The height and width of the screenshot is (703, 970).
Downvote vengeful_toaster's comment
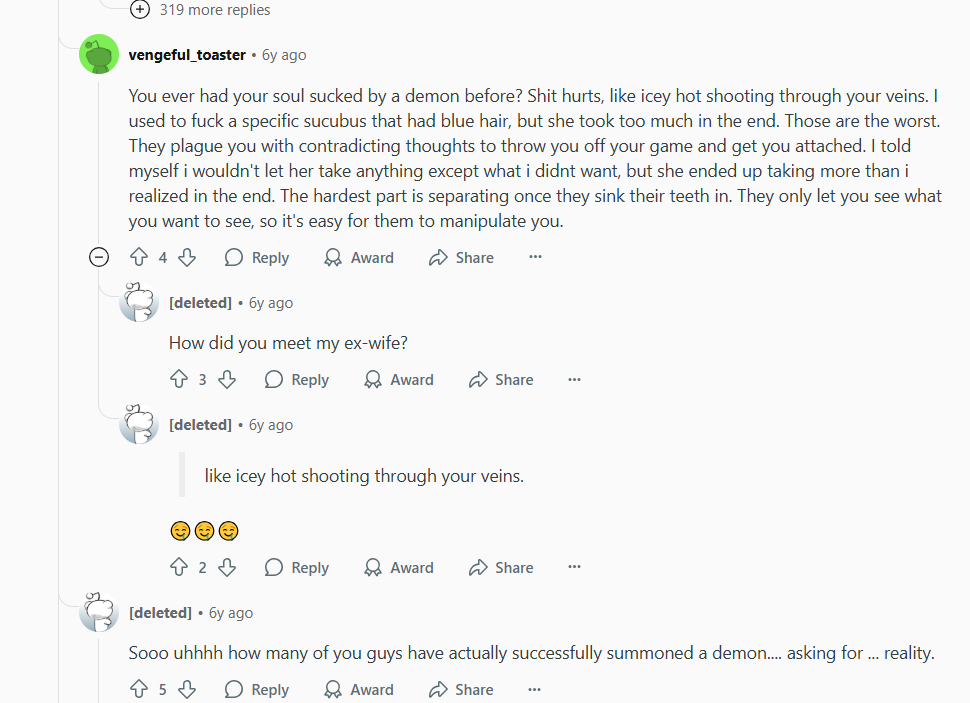(x=187, y=258)
